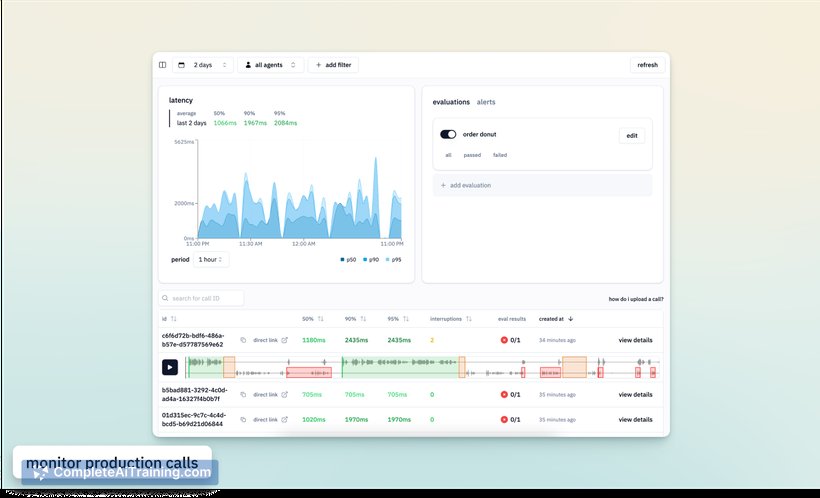
Task: Show only failed evaluation results
Action: (499, 155)
